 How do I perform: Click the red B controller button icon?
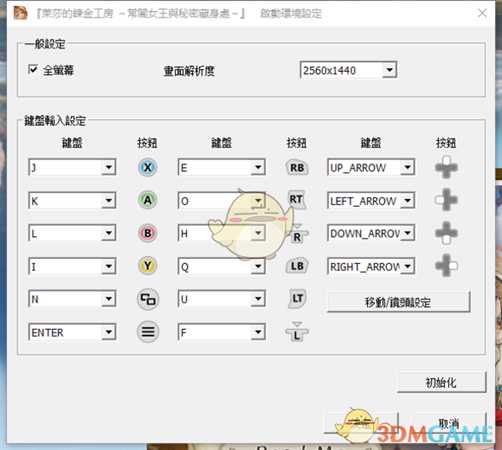point(147,233)
